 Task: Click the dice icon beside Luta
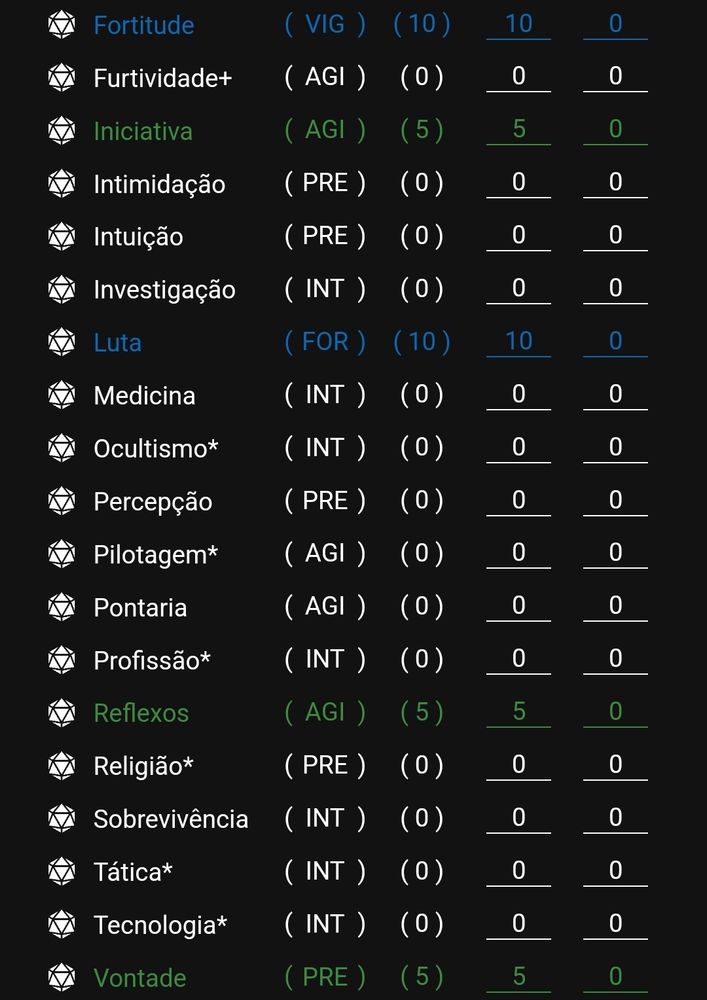pos(62,342)
